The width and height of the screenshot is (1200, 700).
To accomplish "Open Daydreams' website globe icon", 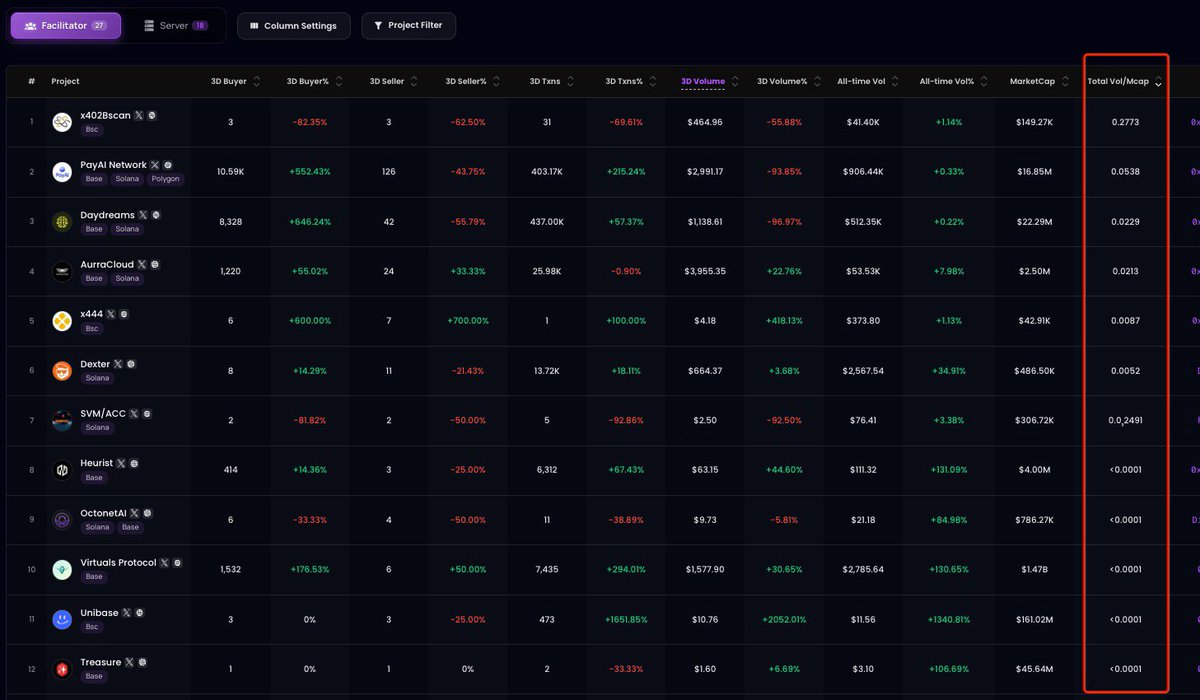I will point(156,215).
